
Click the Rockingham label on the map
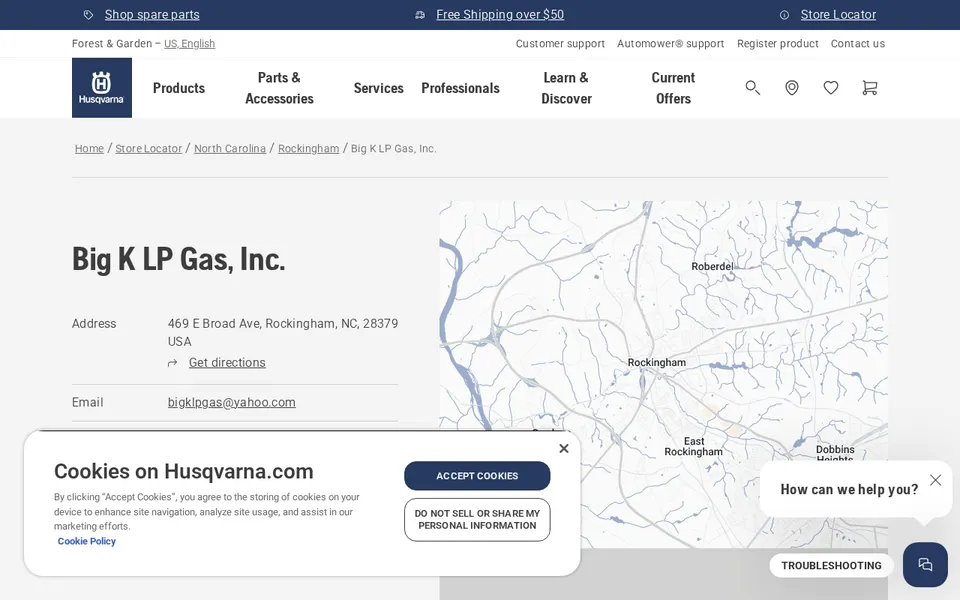tap(656, 362)
